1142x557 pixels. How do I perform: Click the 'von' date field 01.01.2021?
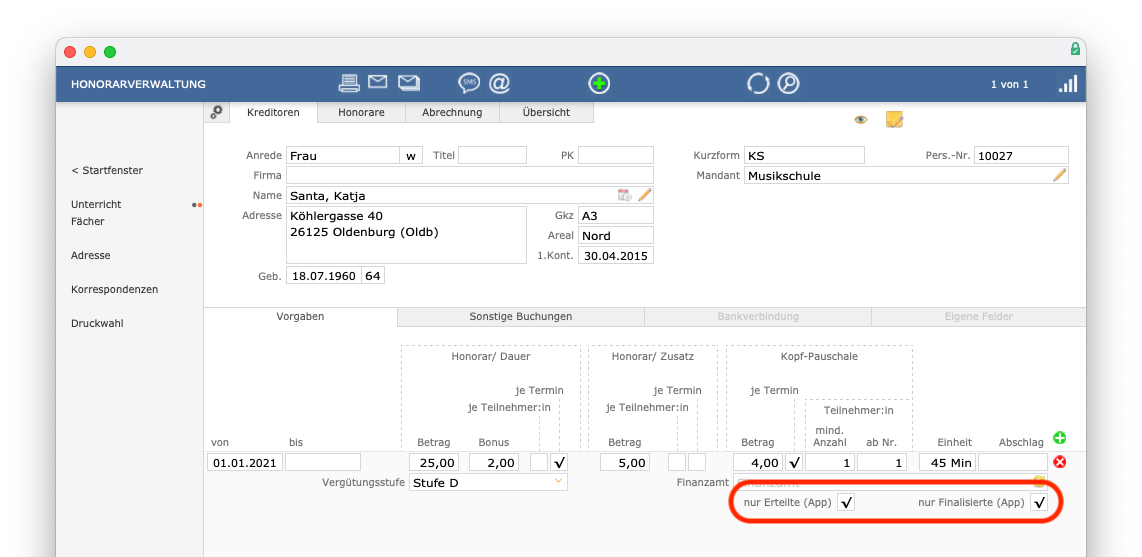[245, 462]
